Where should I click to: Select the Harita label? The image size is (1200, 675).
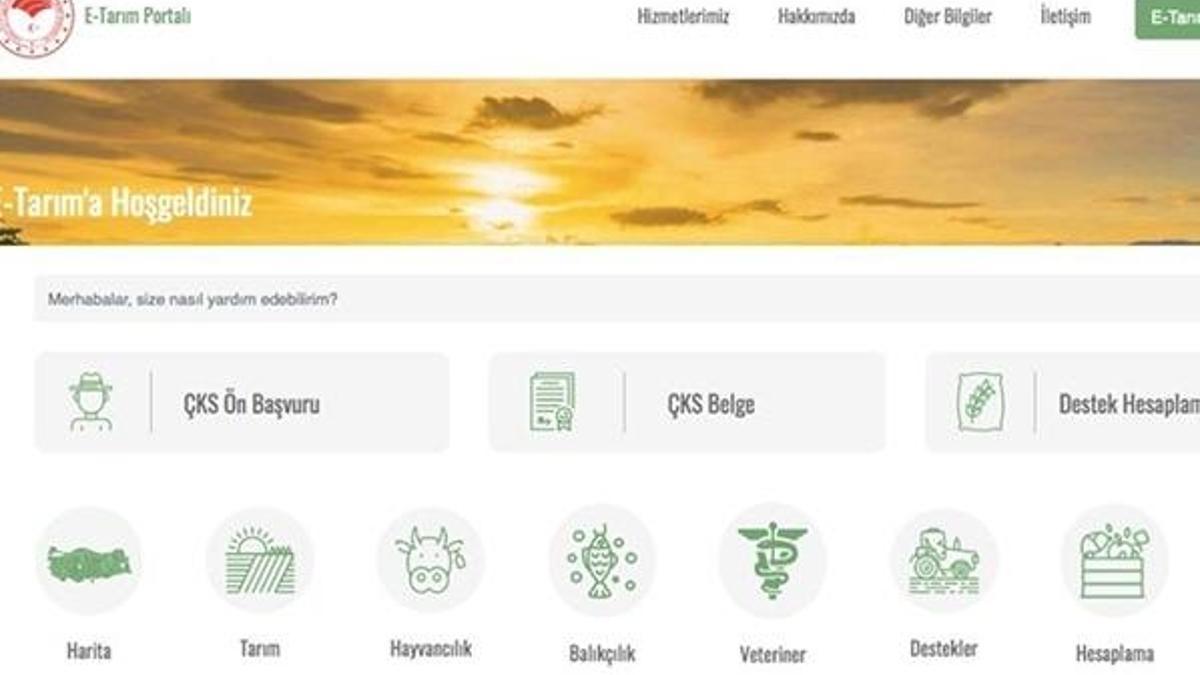point(88,651)
